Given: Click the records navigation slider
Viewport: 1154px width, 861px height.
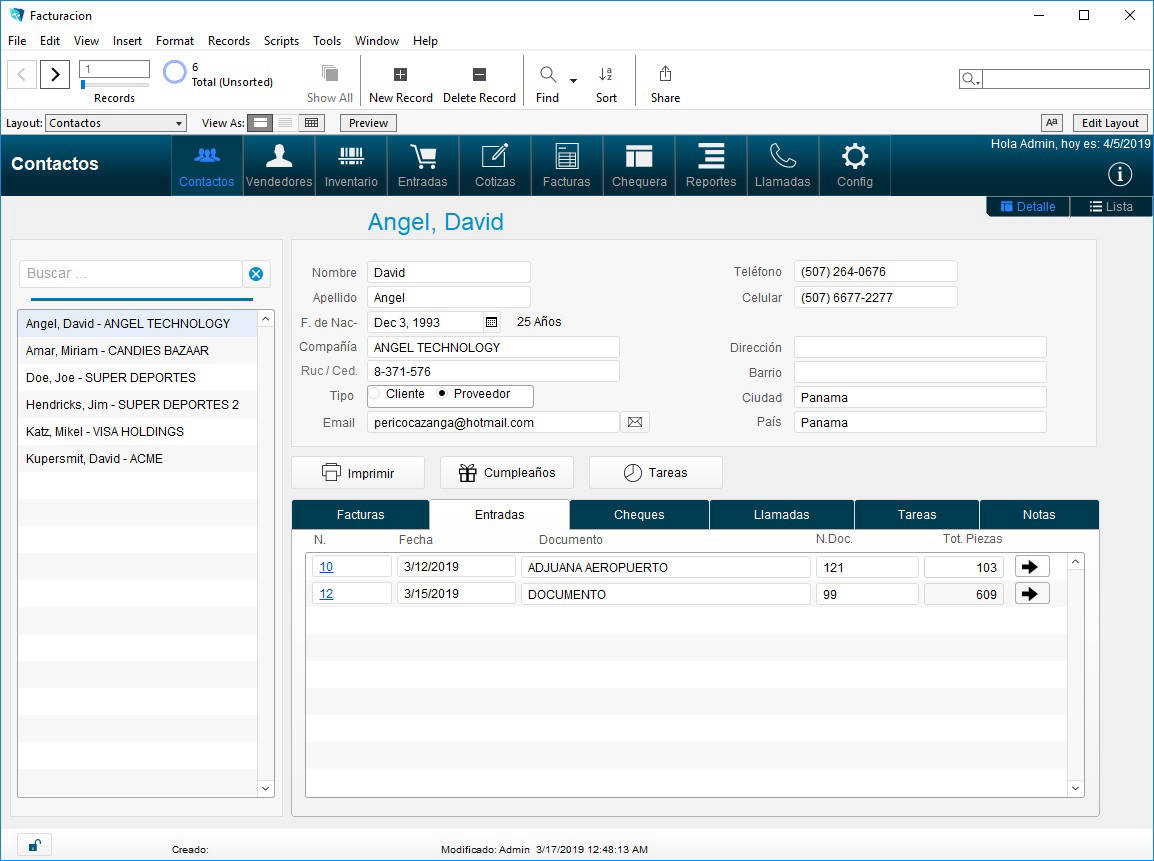Looking at the screenshot, I should [x=114, y=85].
